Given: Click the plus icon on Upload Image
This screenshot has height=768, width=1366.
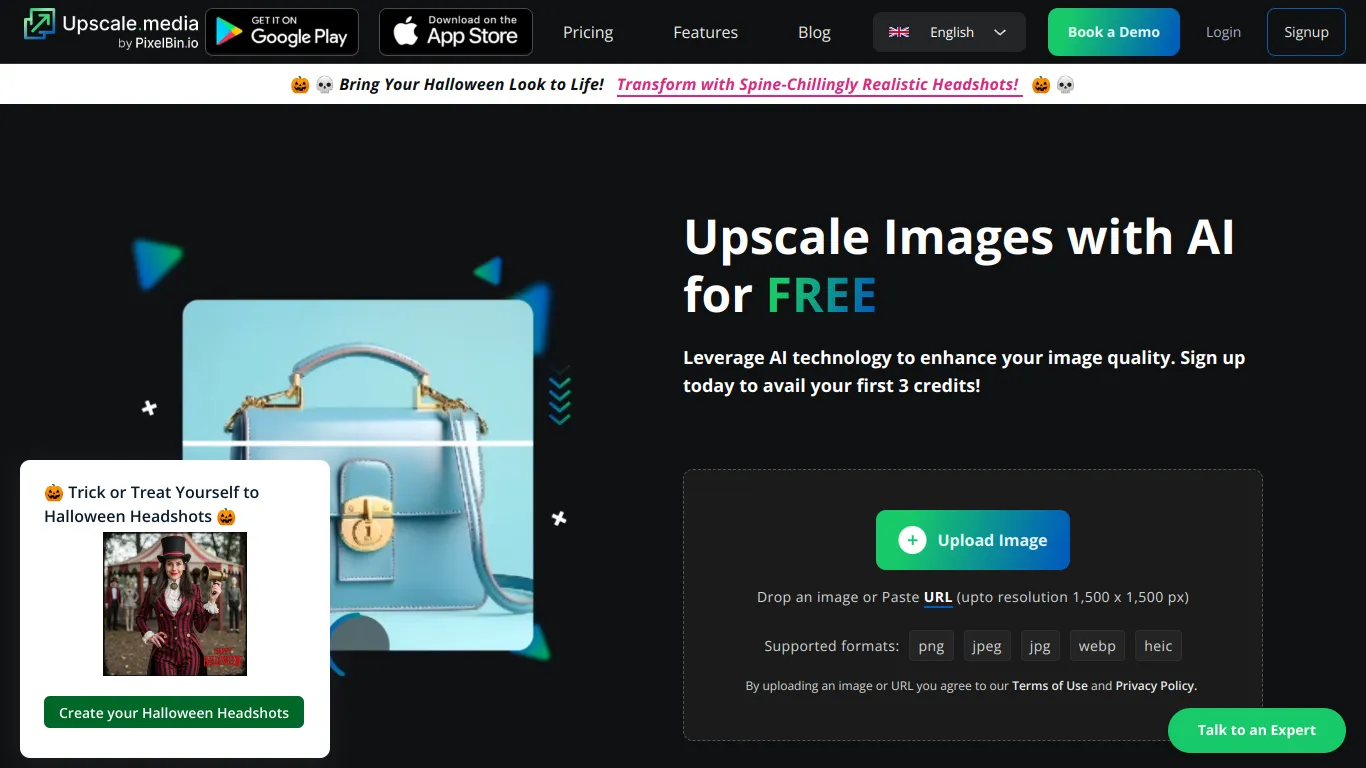Looking at the screenshot, I should 912,540.
